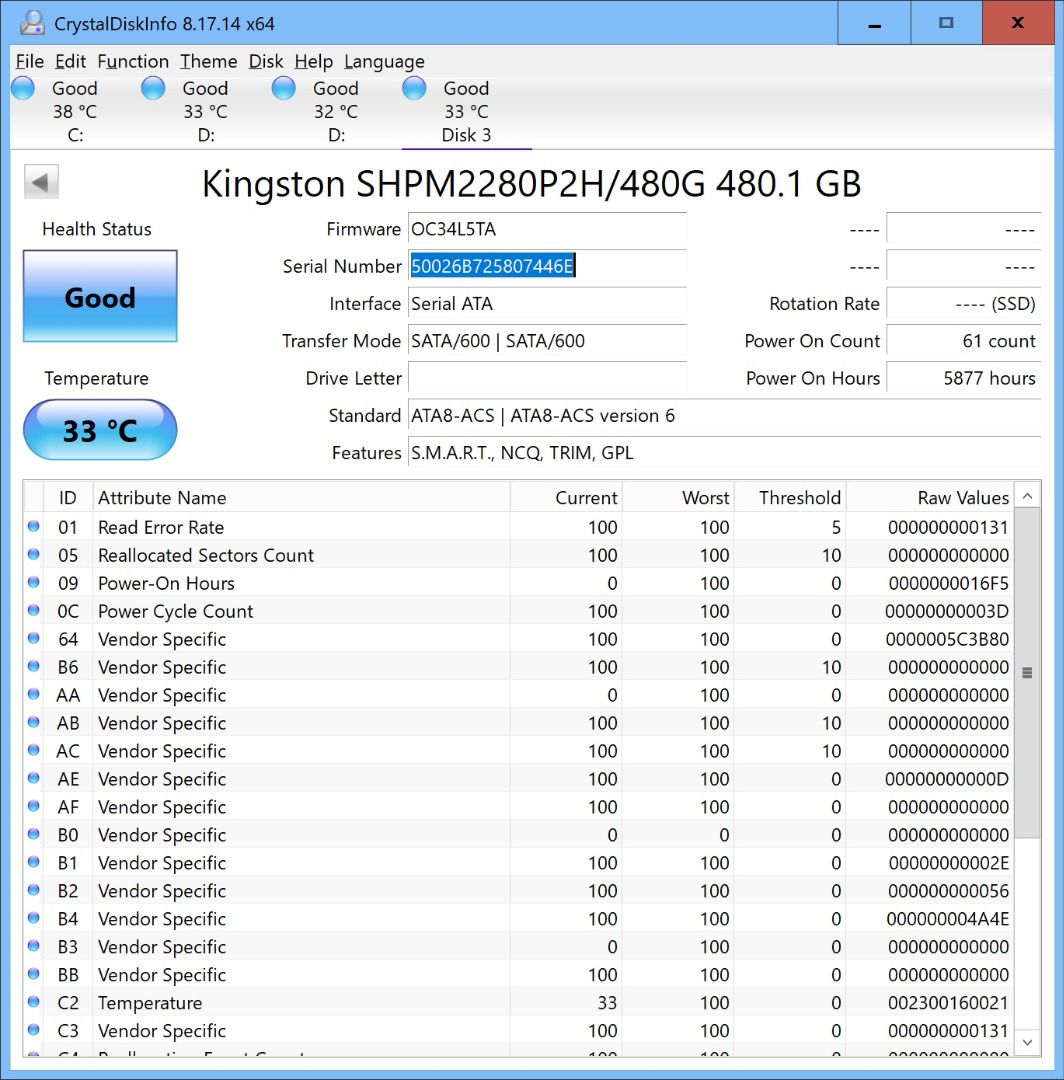1064x1080 pixels.
Task: Open the File menu
Action: (x=30, y=61)
